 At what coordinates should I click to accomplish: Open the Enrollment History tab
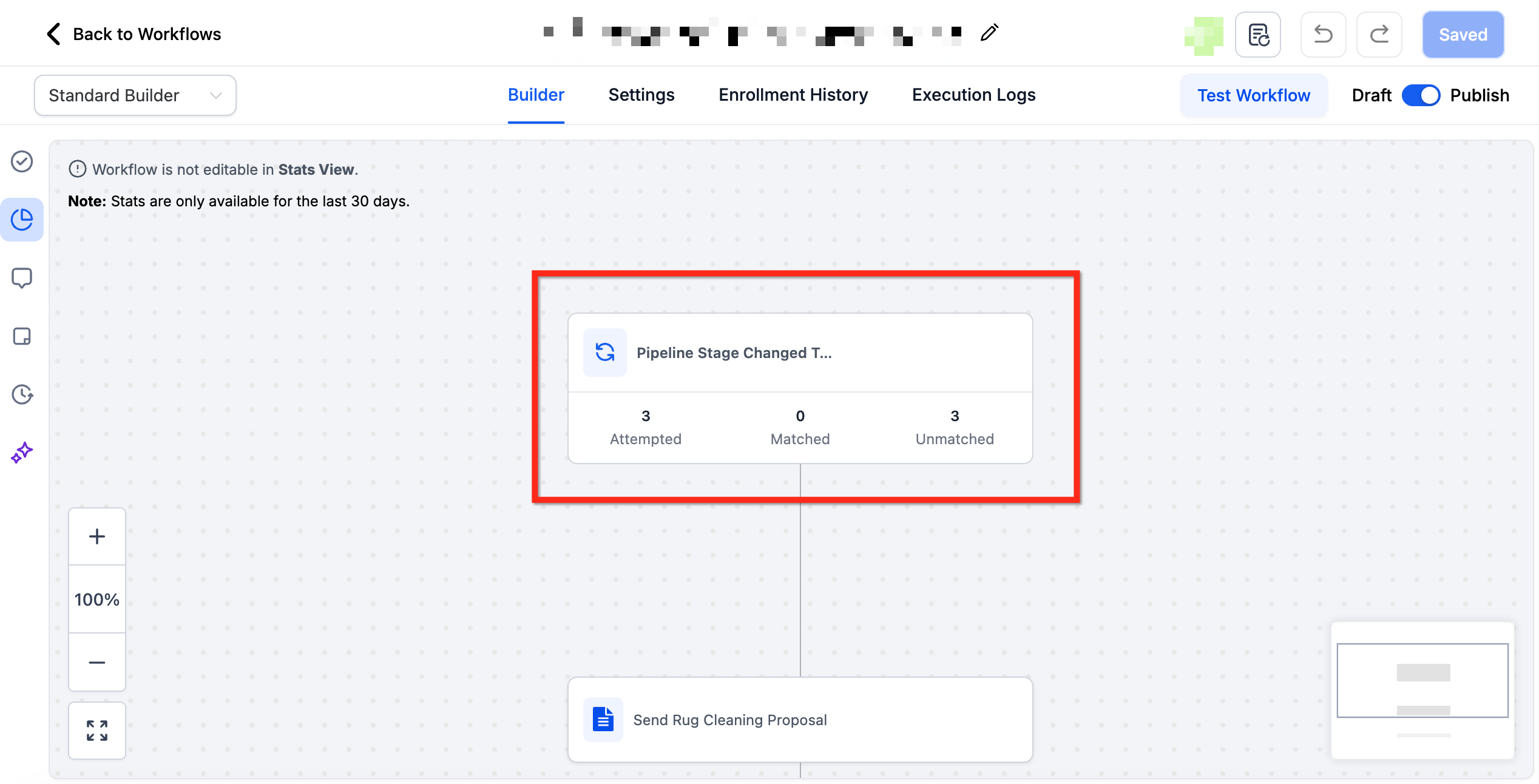pyautogui.click(x=793, y=95)
